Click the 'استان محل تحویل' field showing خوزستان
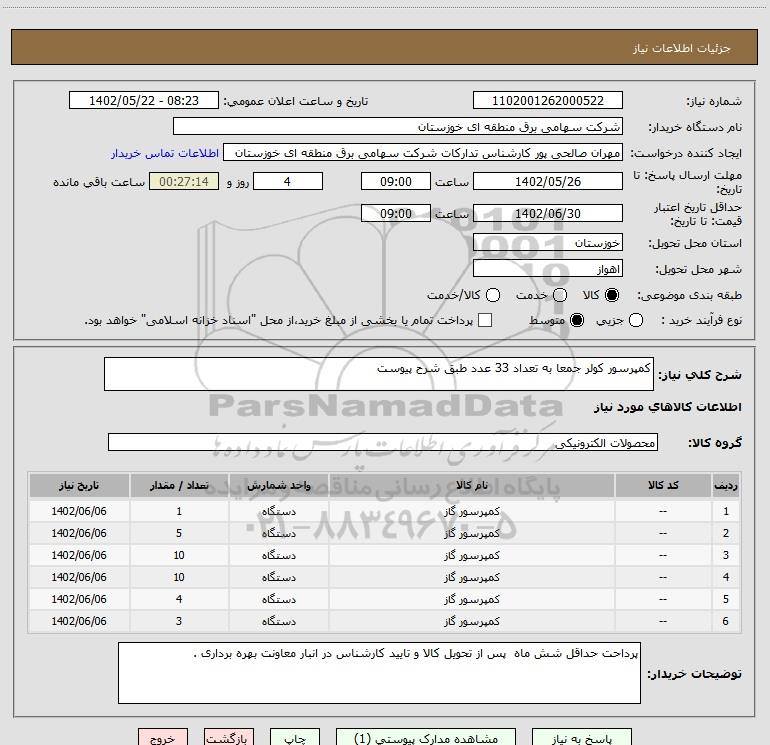 [547, 243]
